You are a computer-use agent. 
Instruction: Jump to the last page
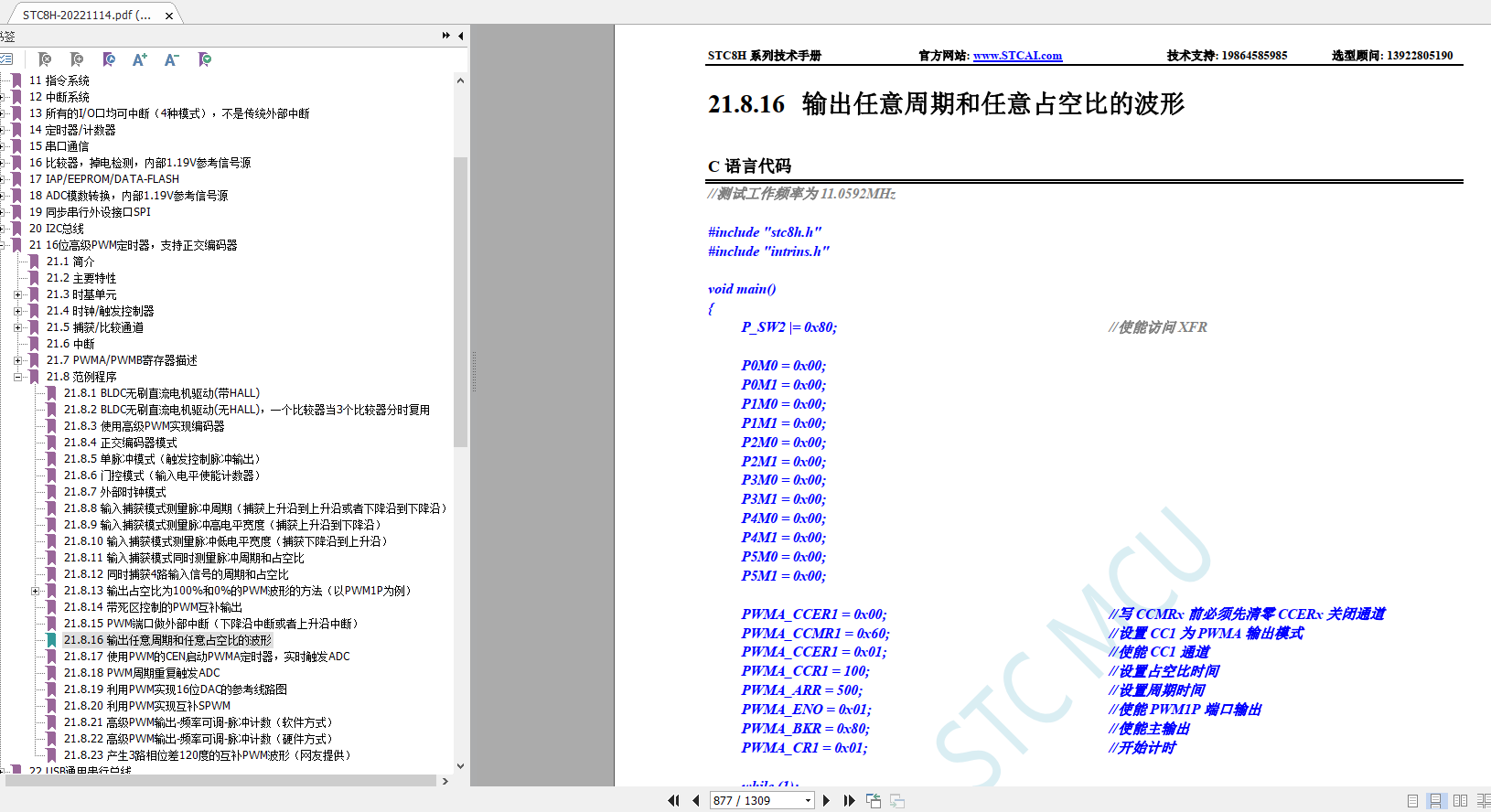849,800
